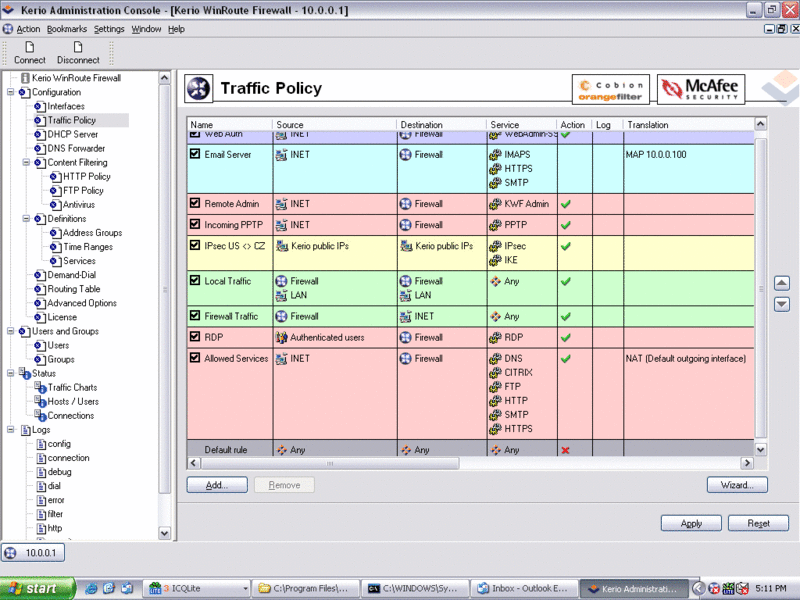
Task: Open the debug log icon
Action: coord(41,472)
